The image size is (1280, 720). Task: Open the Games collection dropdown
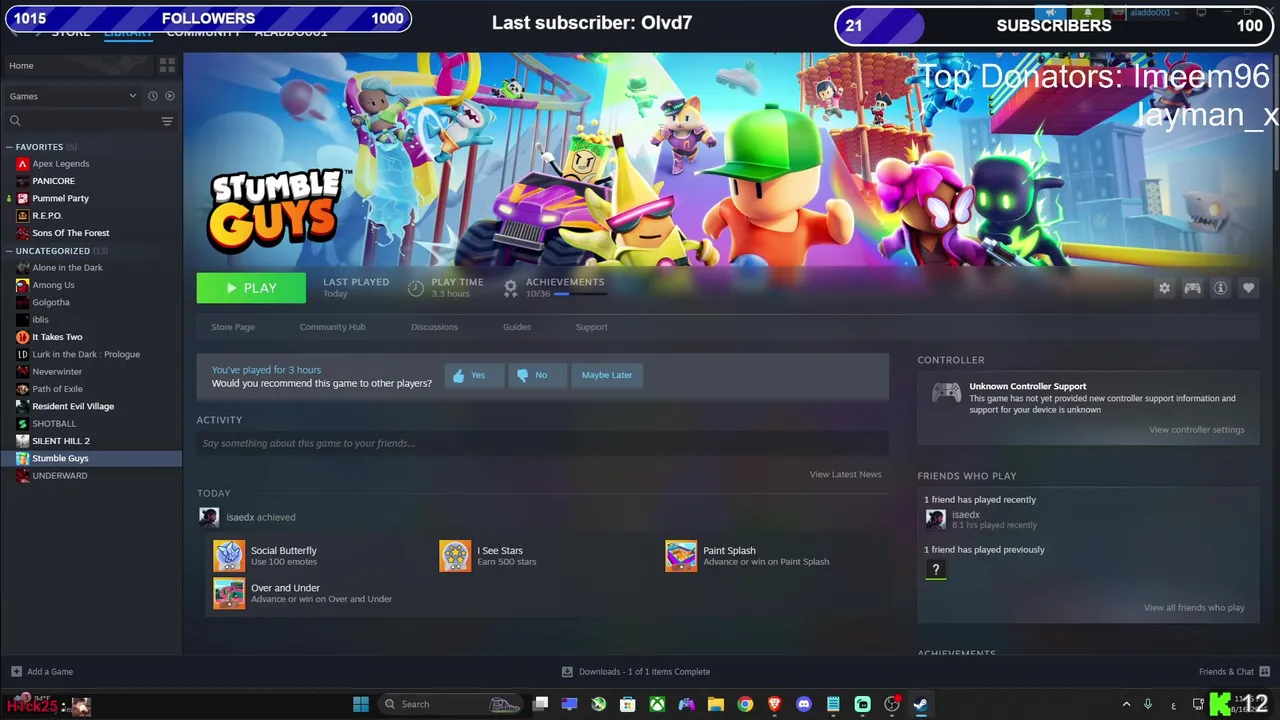pos(73,96)
